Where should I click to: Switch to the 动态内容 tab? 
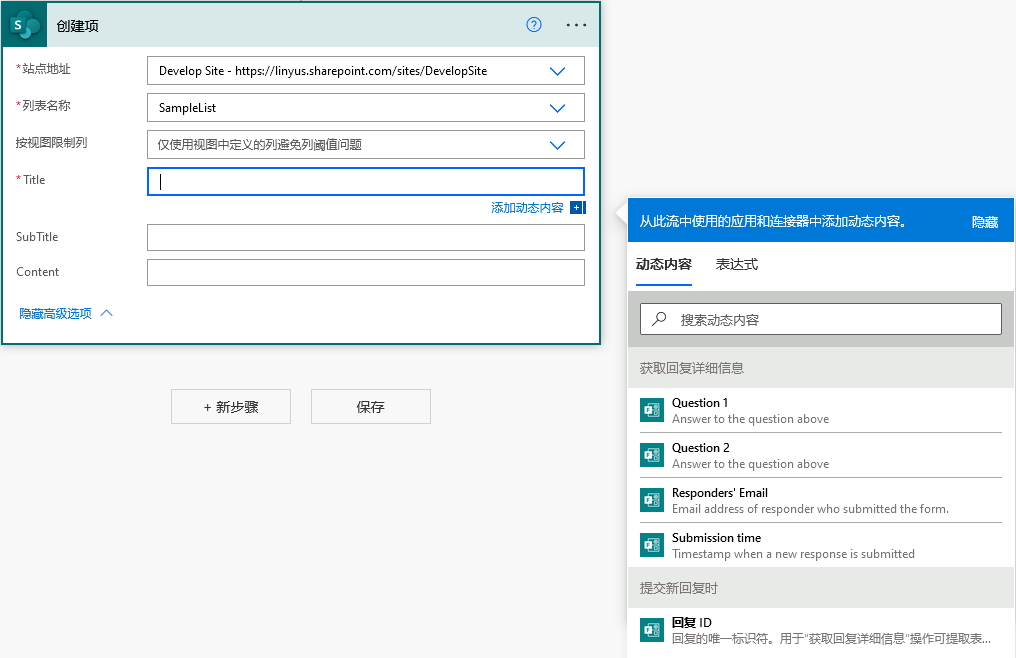(x=664, y=264)
